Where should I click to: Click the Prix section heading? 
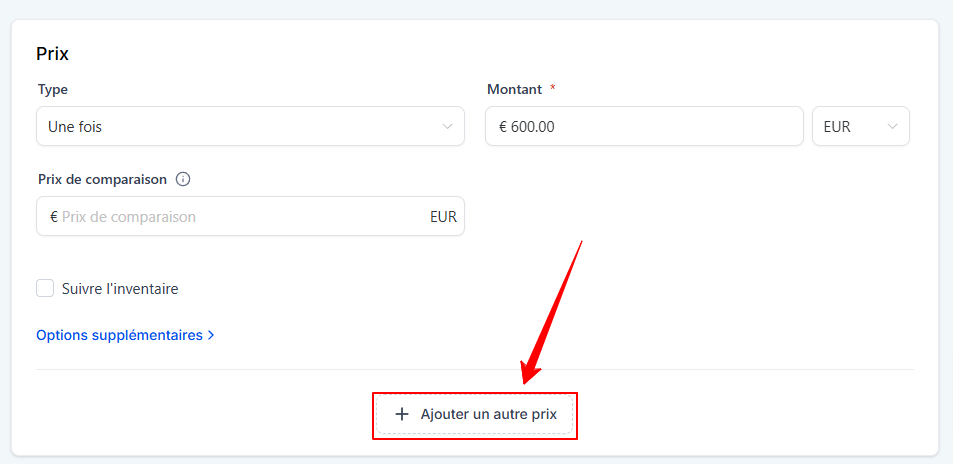click(x=53, y=54)
